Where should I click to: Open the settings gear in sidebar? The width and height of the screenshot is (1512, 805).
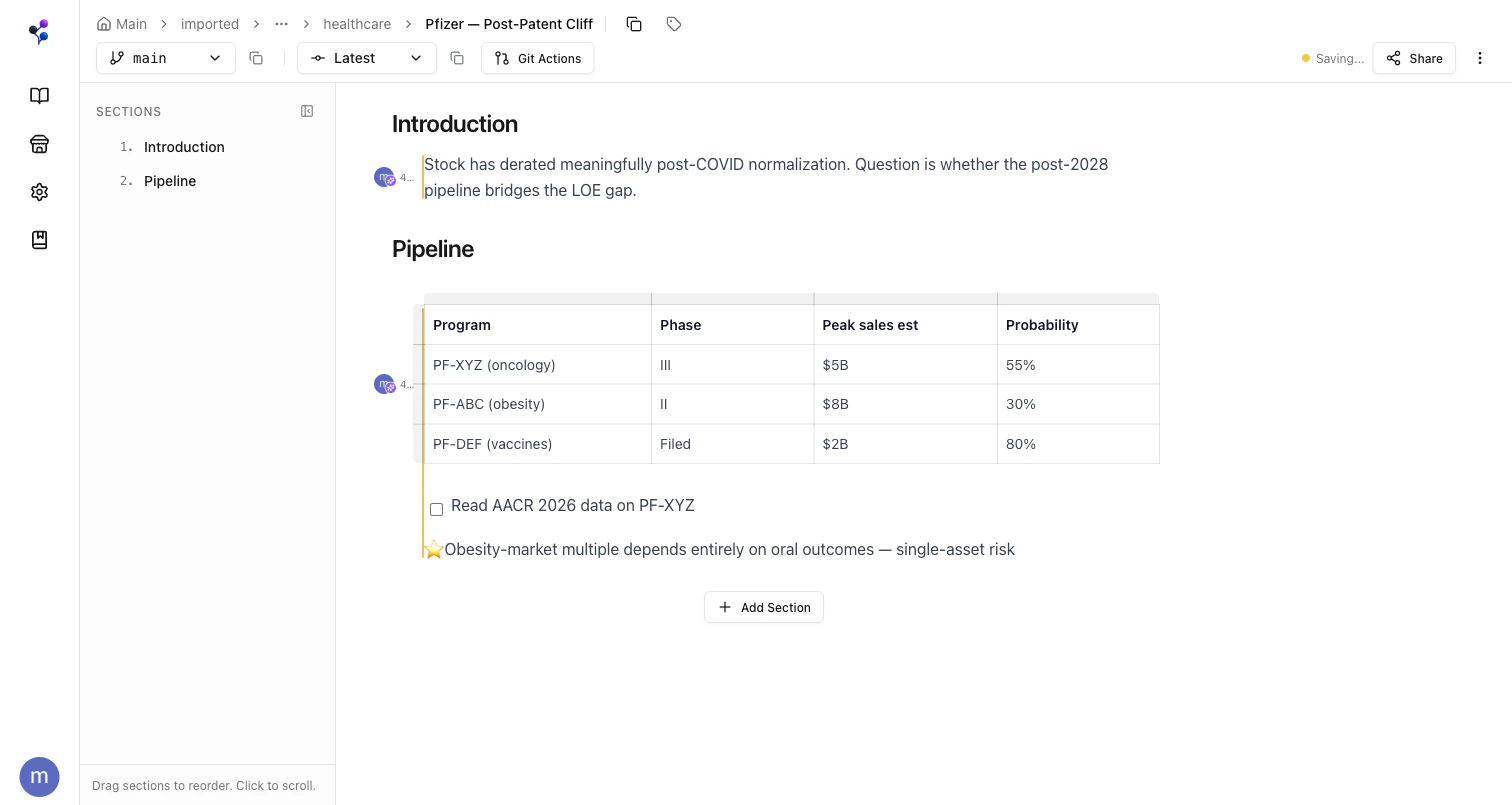coord(39,192)
